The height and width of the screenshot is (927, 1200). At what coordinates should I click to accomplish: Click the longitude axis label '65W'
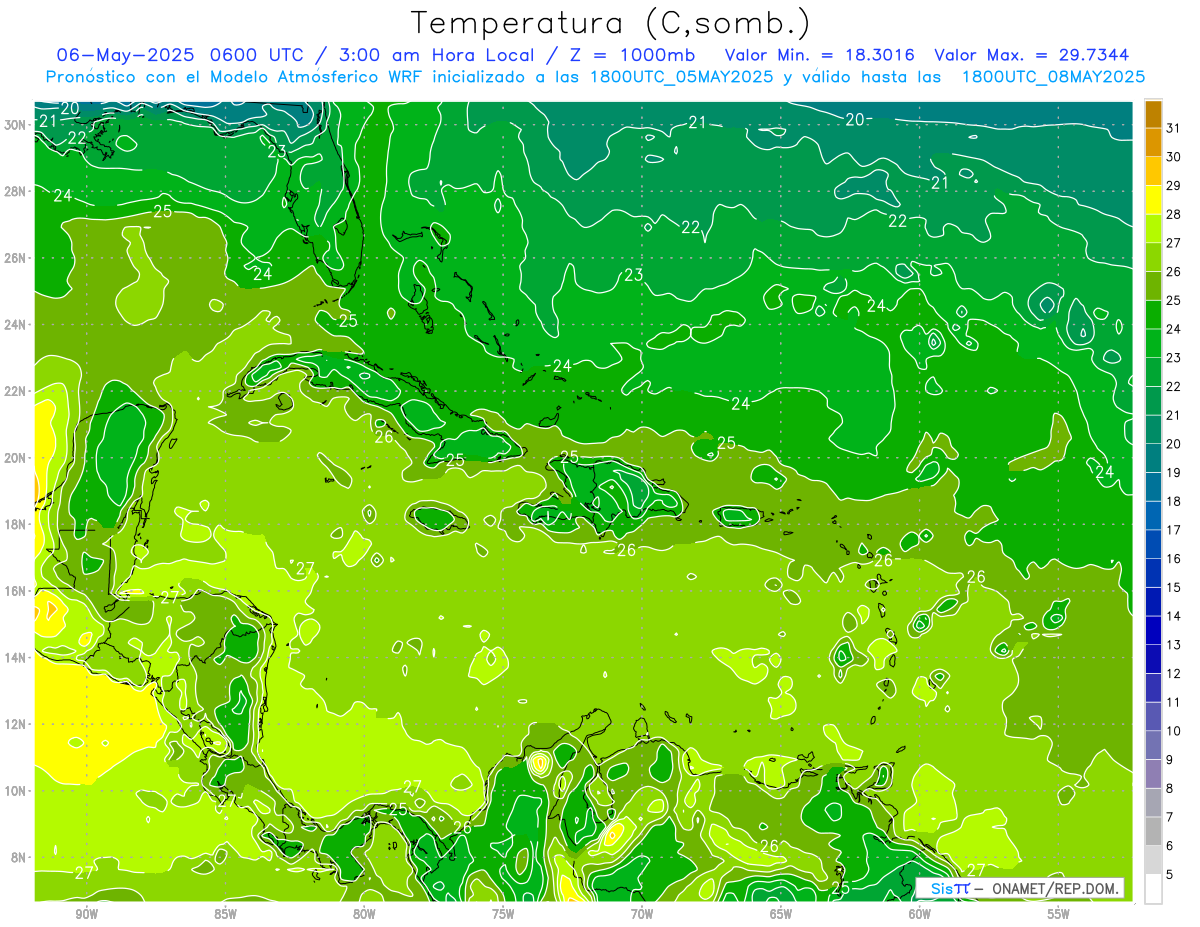[x=781, y=914]
